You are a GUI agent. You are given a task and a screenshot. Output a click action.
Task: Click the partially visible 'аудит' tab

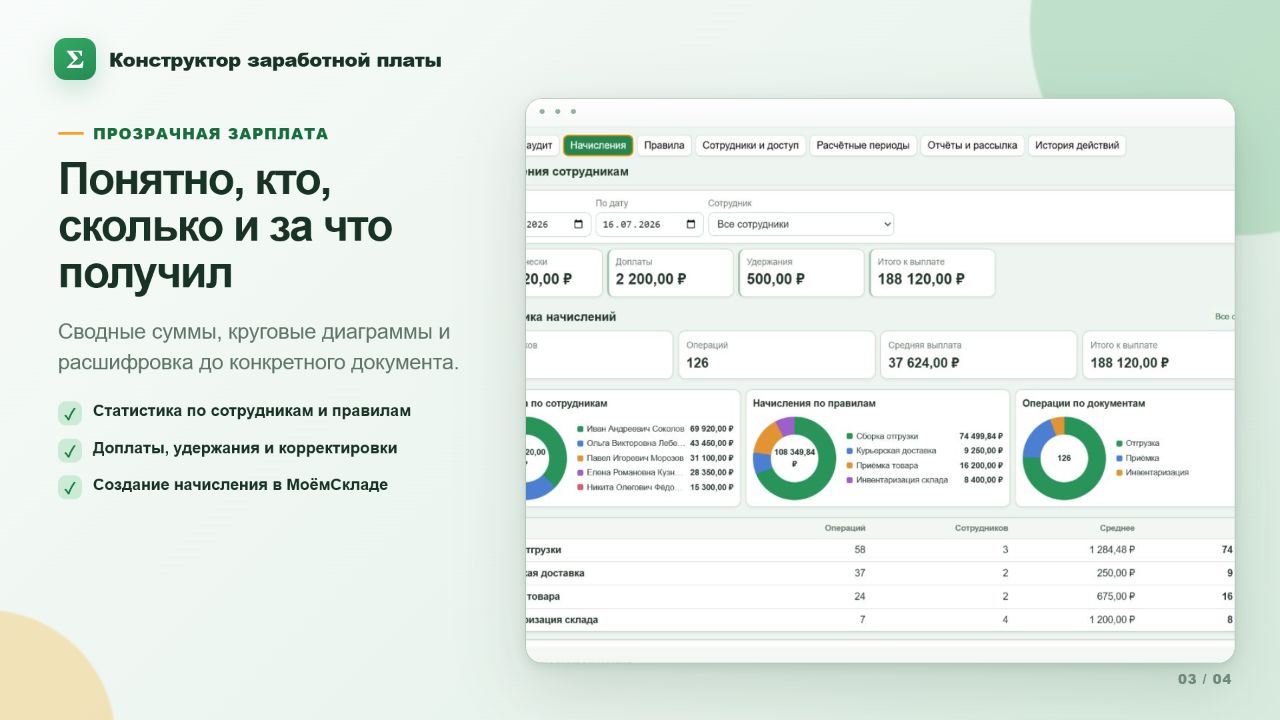(541, 145)
